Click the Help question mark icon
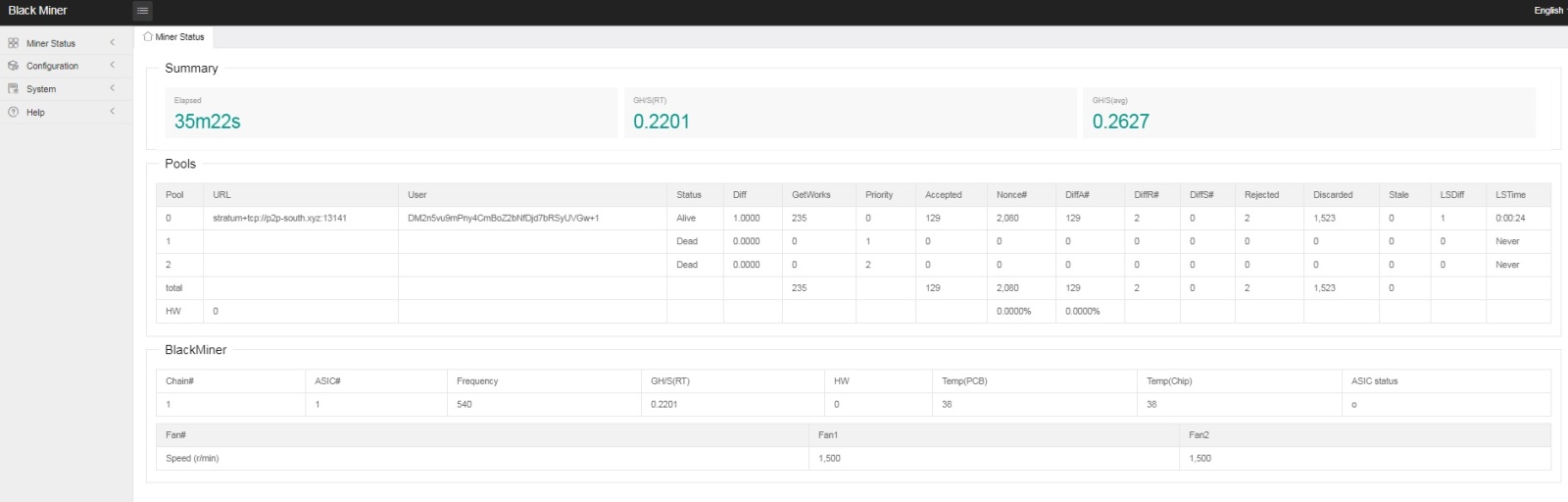Screen dimensions: 1568x502 click(x=13, y=112)
